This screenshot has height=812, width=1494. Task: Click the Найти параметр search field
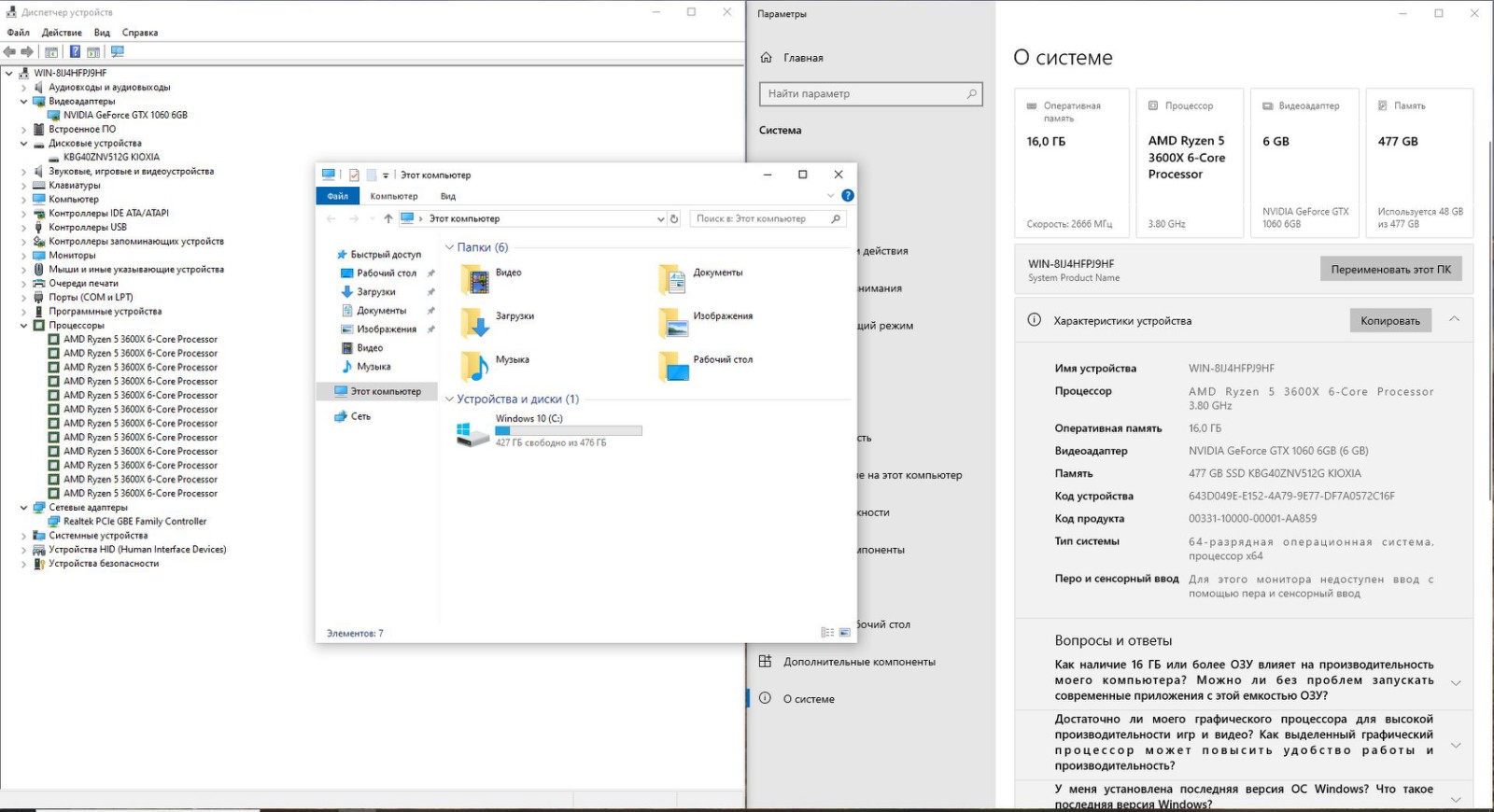coord(864,94)
